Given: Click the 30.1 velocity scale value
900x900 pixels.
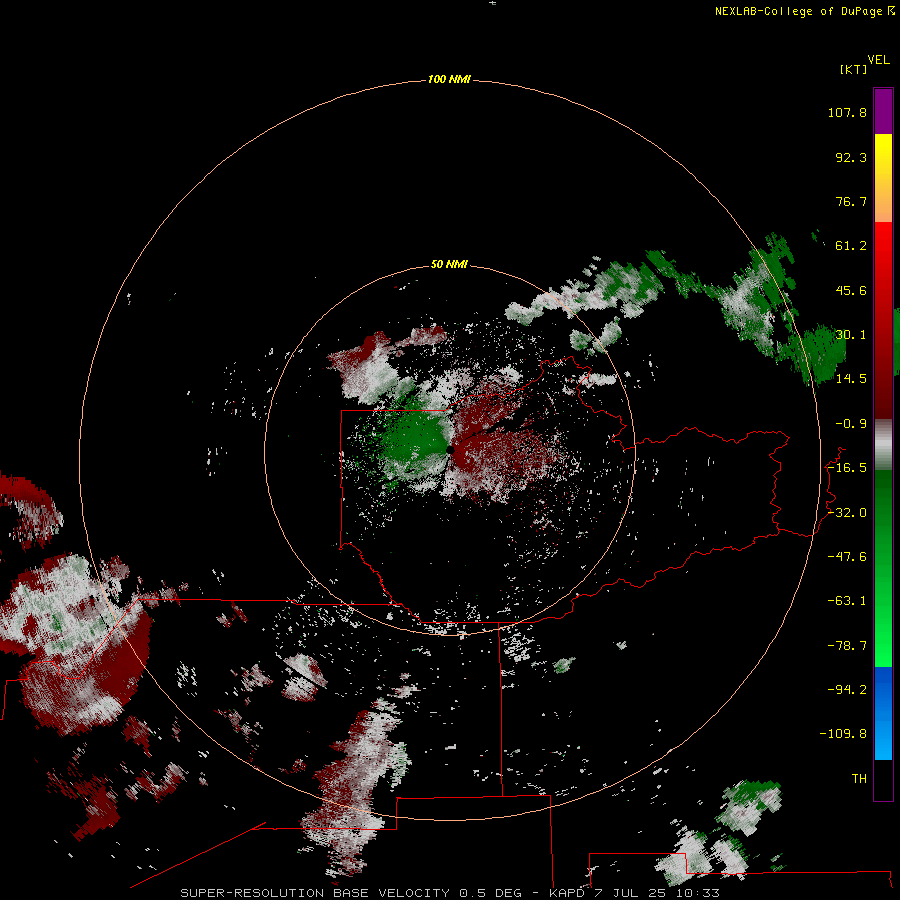Looking at the screenshot, I should pos(851,335).
